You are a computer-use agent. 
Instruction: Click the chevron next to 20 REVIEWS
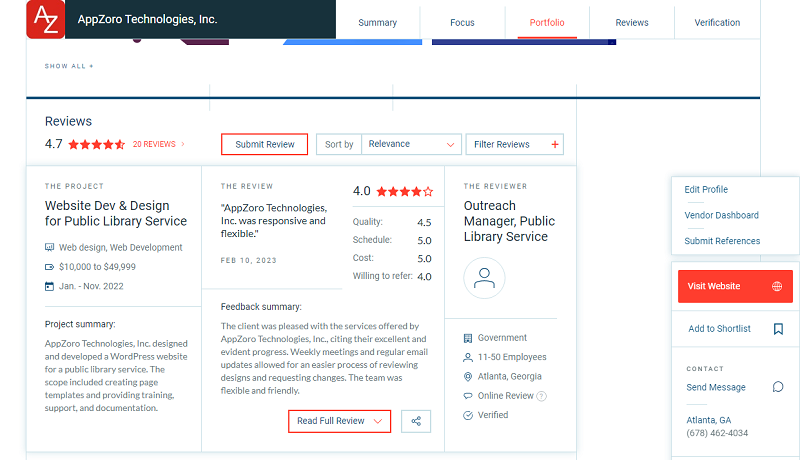[183, 144]
